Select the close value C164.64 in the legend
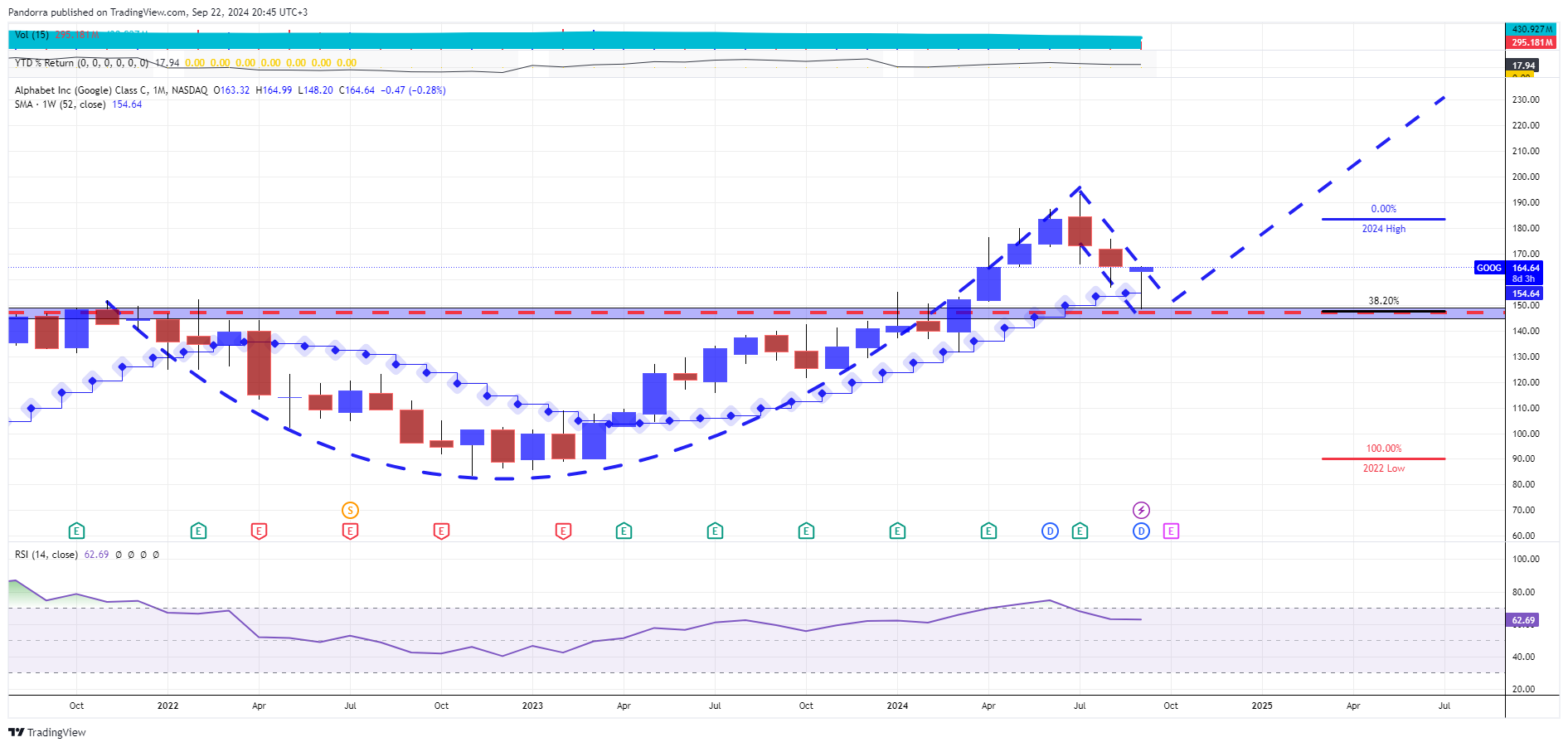 click(x=357, y=90)
